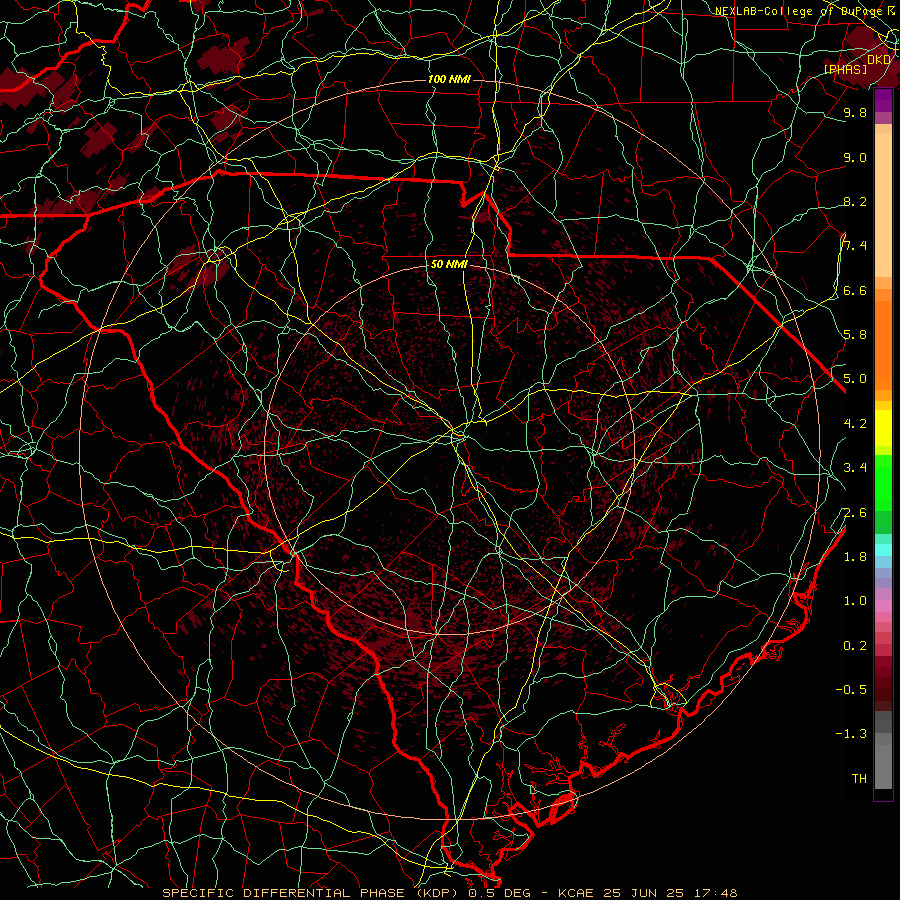
Task: Click the cyan segment of the color bar
Action: (x=883, y=550)
